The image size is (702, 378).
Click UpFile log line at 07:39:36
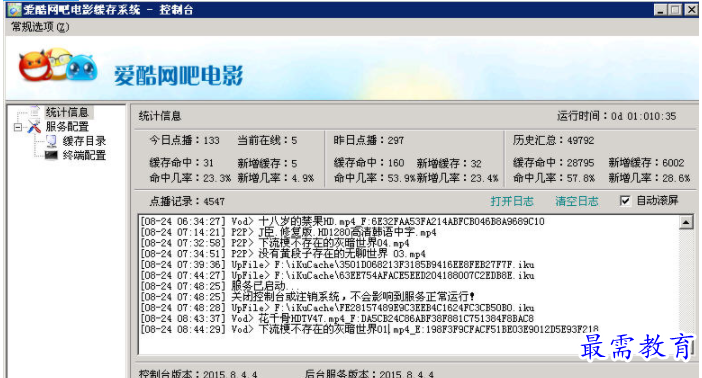click(338, 265)
